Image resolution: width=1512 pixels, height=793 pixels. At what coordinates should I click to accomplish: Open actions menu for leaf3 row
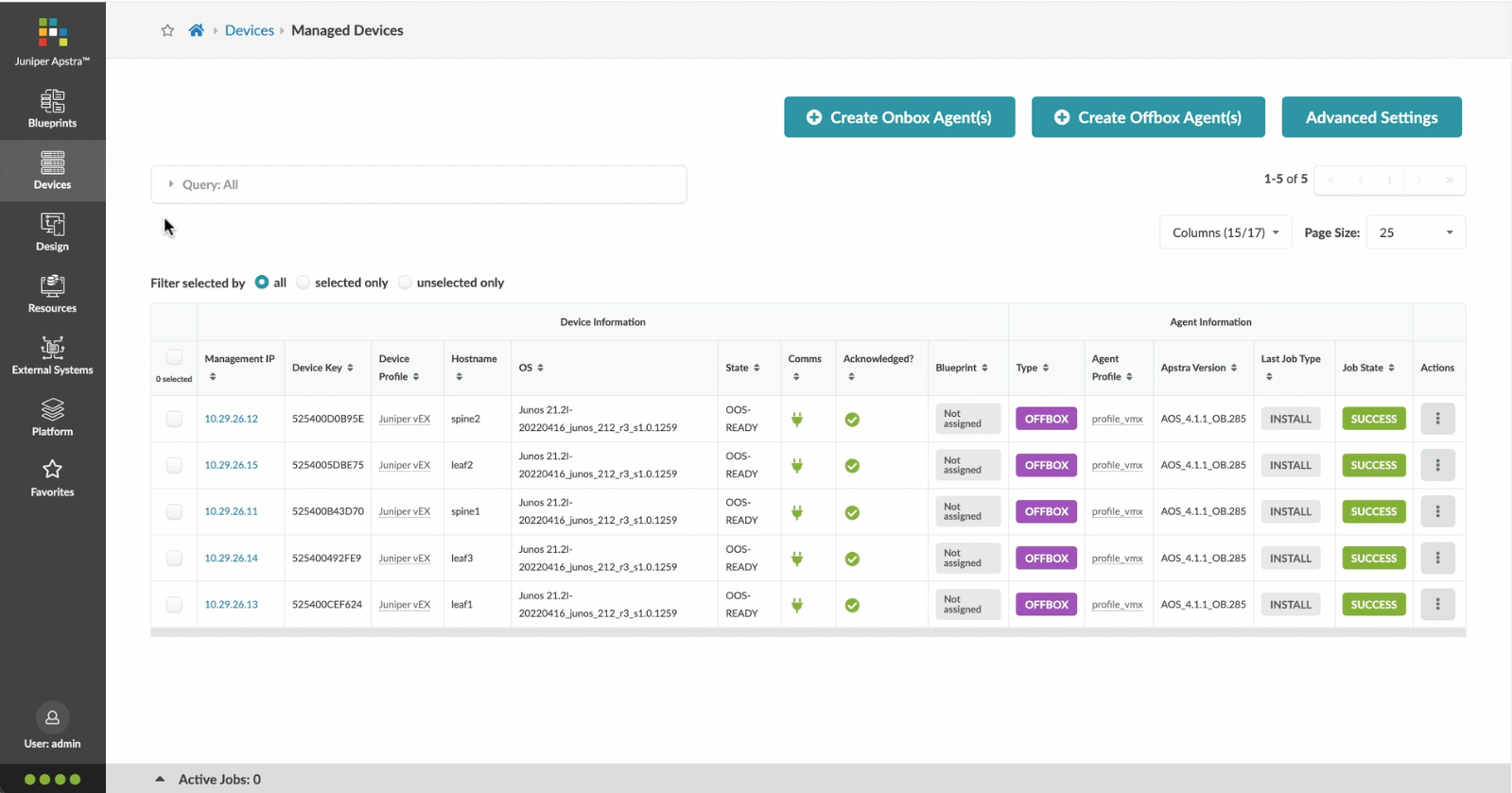(1437, 558)
